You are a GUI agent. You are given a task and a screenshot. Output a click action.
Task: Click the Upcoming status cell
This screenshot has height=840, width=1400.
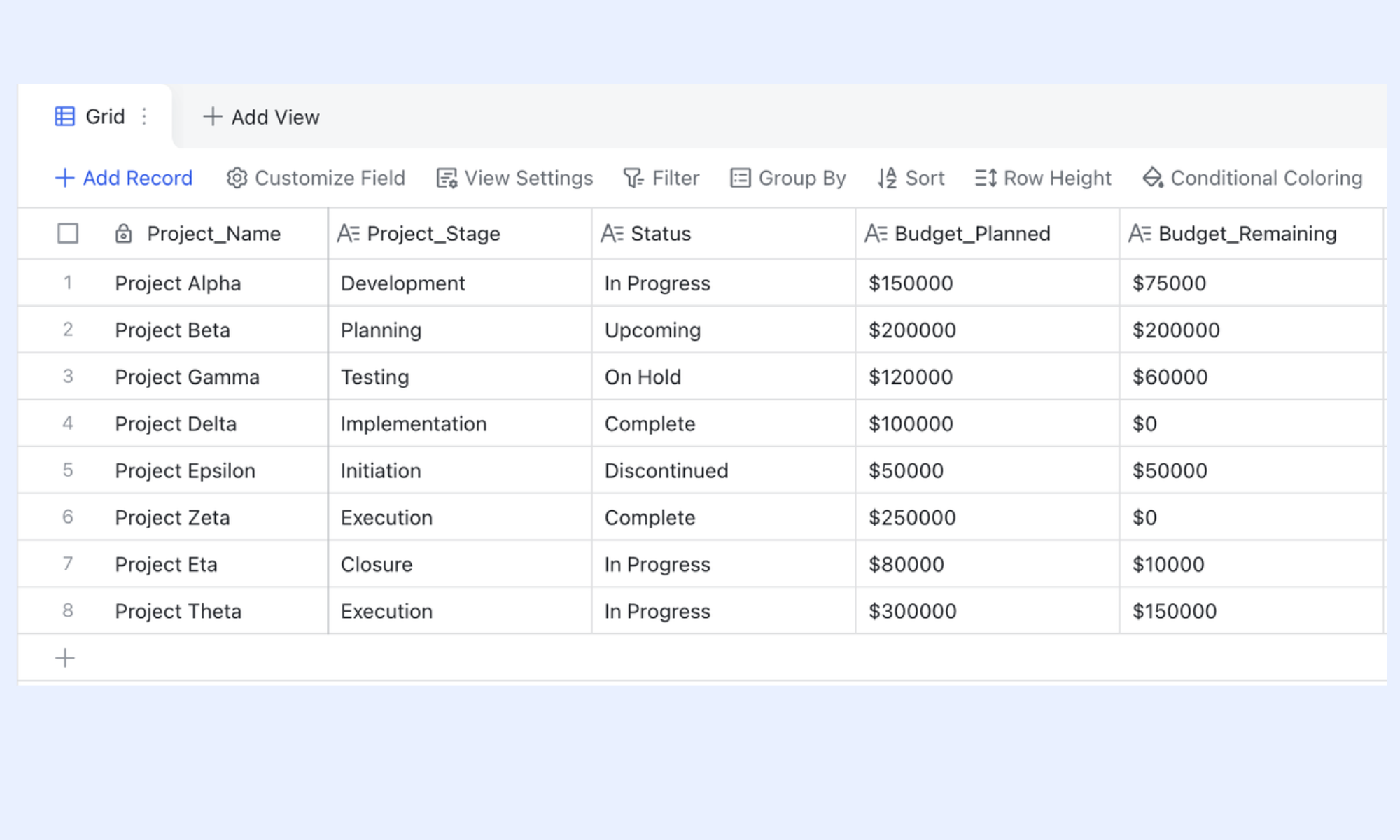pos(724,330)
